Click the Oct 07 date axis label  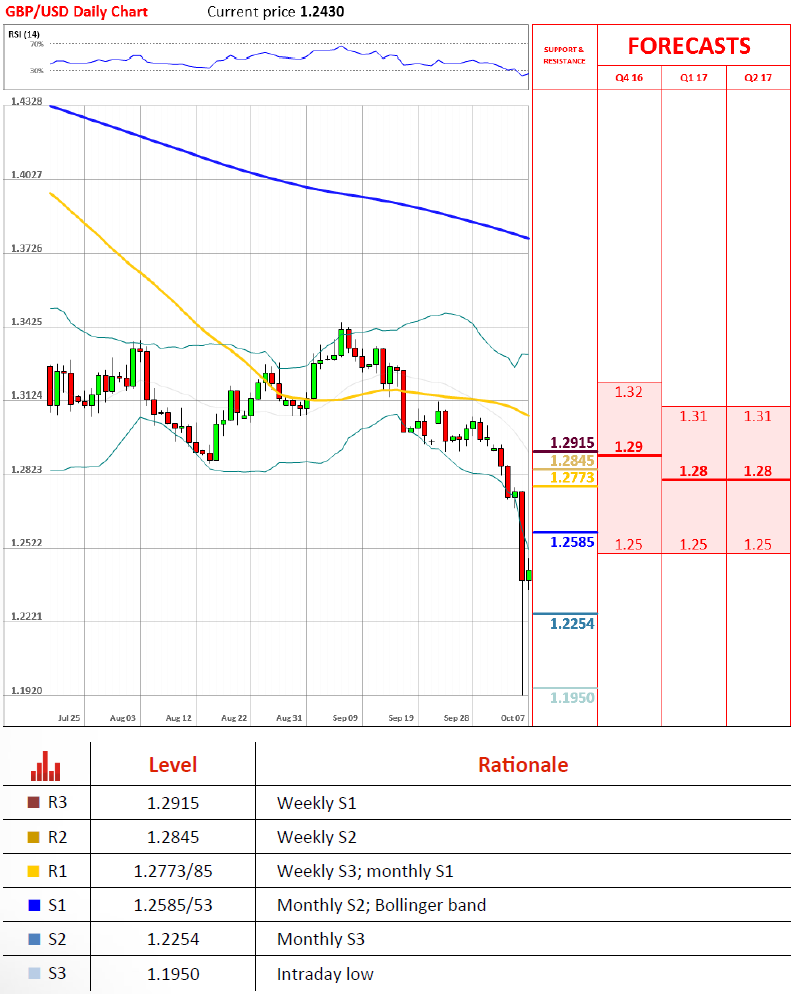(513, 718)
